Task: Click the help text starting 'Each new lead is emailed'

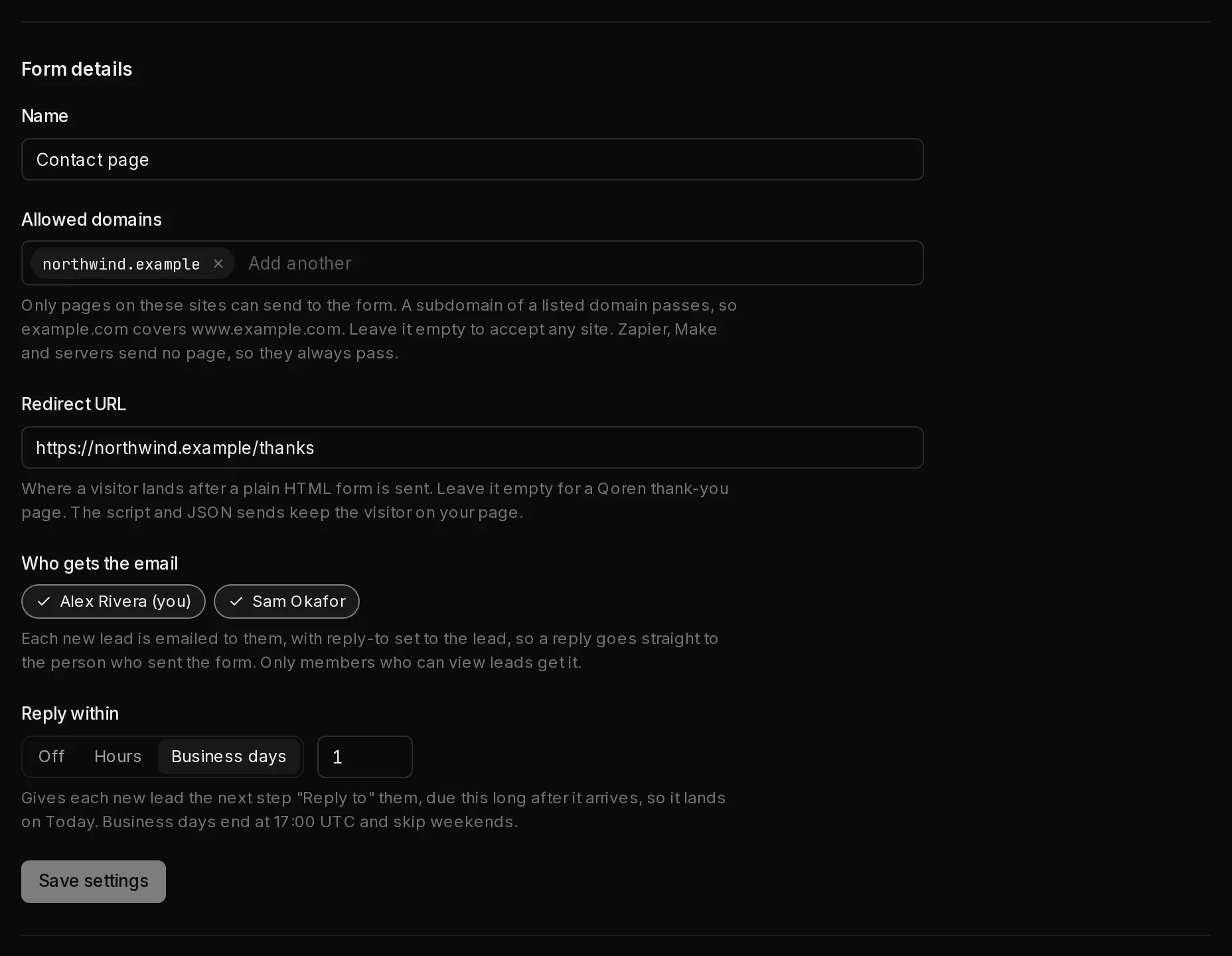Action: (x=370, y=651)
